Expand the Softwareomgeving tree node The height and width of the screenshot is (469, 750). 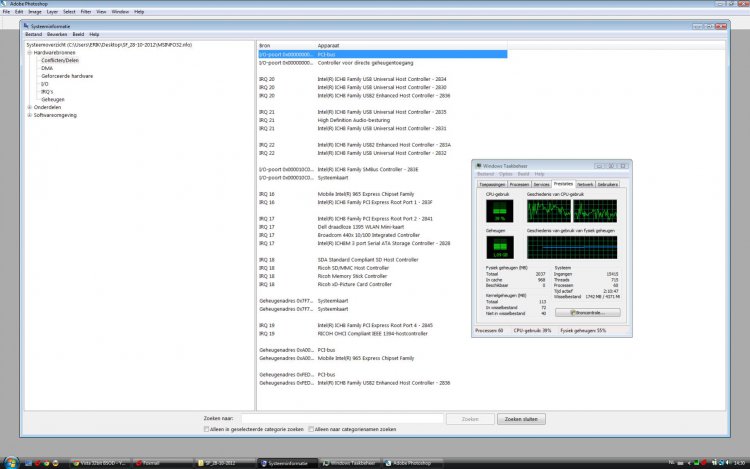(x=30, y=115)
